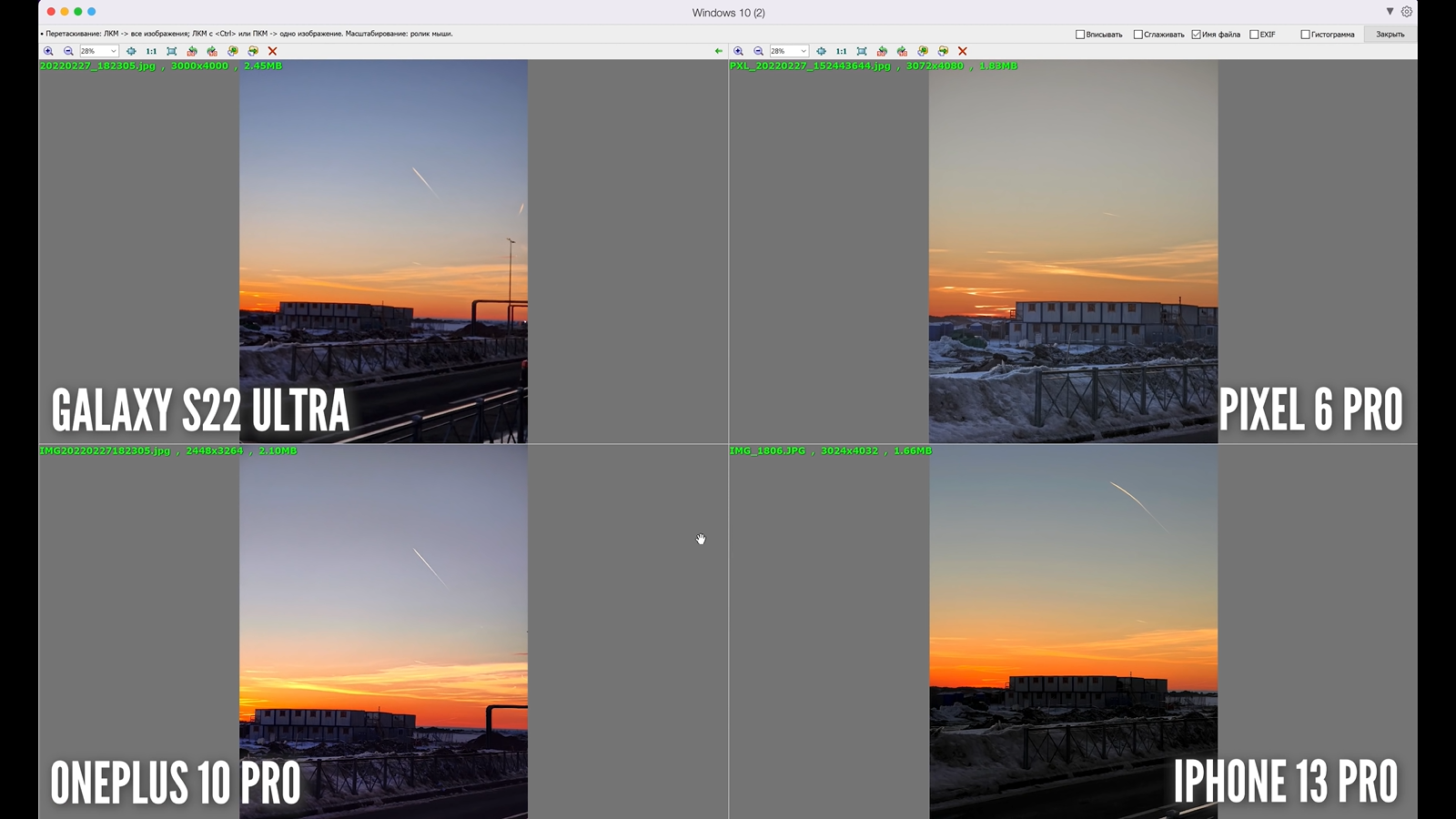The image size is (1456, 819).
Task: Enable the Вписывать checkbox
Action: pos(1080,35)
